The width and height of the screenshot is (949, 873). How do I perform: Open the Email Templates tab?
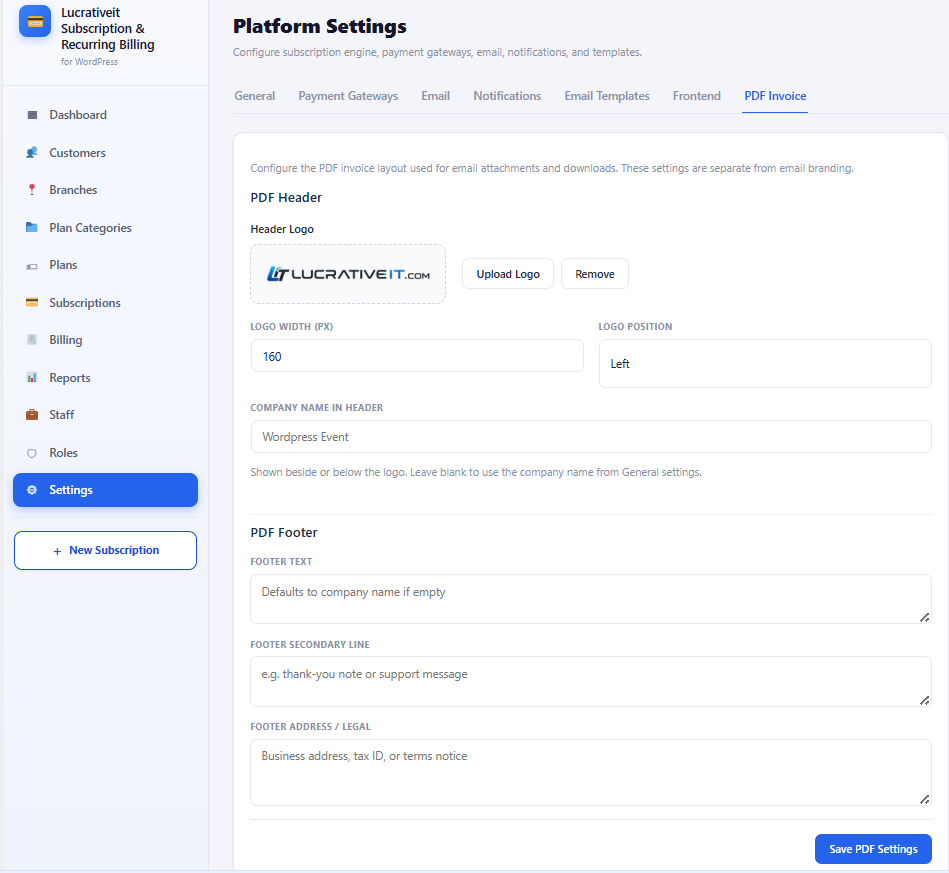tap(607, 96)
